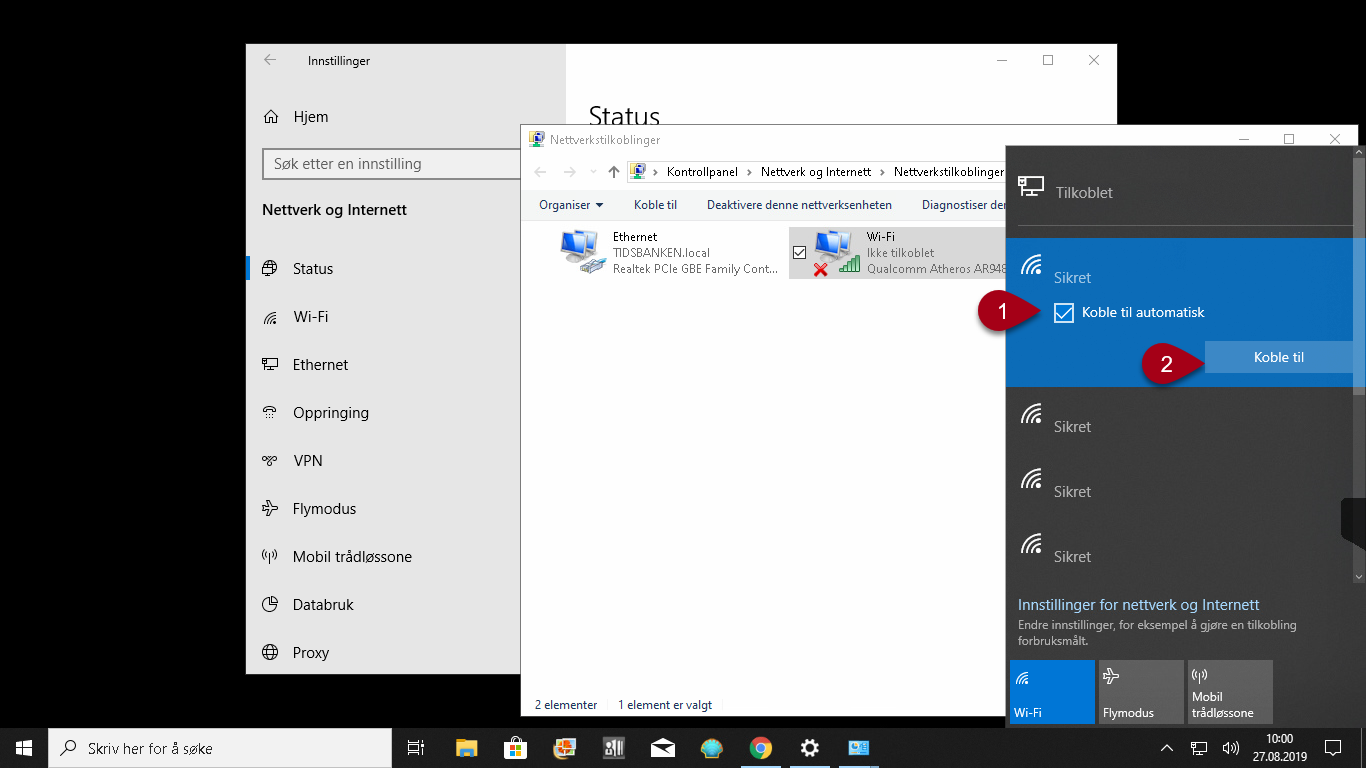Click the Settings gear on the taskbar

(810, 748)
